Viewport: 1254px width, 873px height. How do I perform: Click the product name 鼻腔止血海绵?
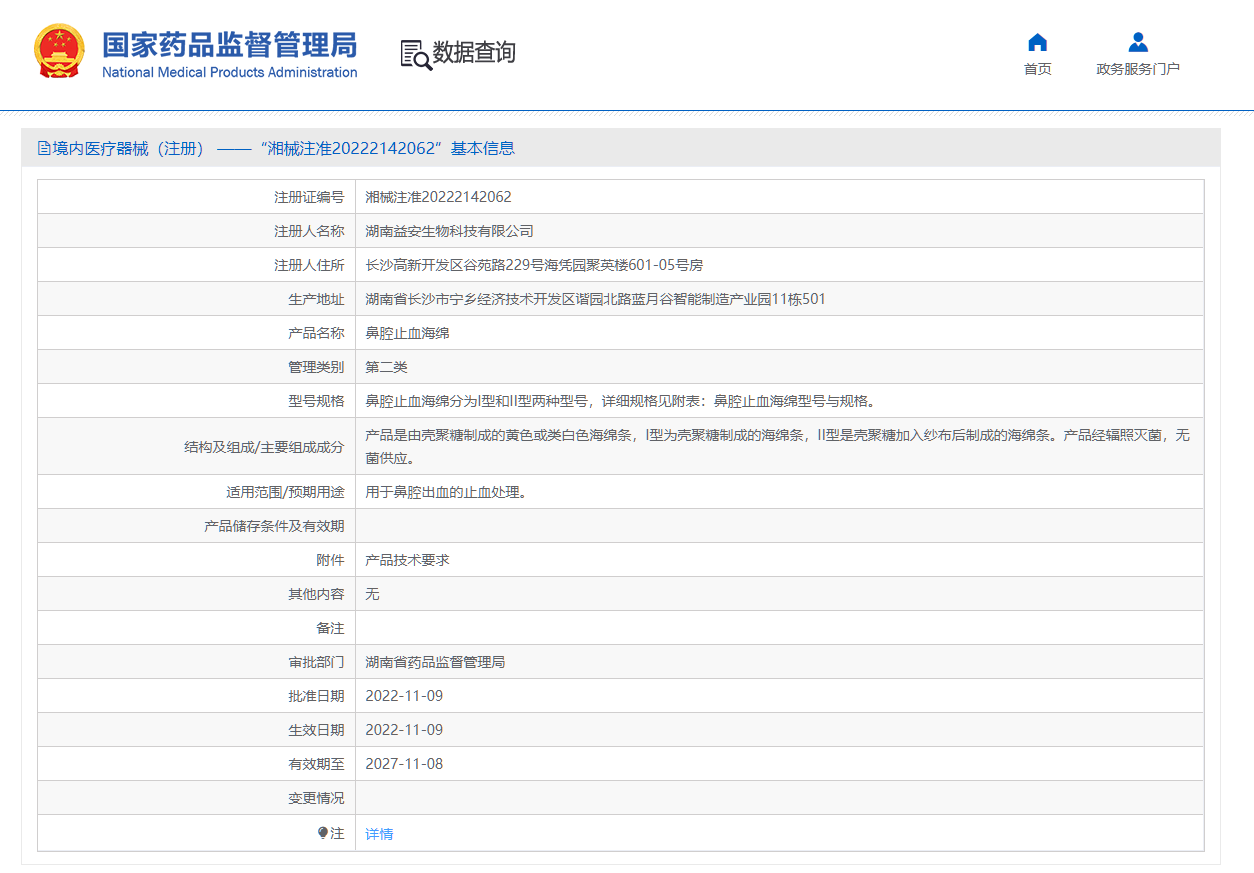coord(407,333)
